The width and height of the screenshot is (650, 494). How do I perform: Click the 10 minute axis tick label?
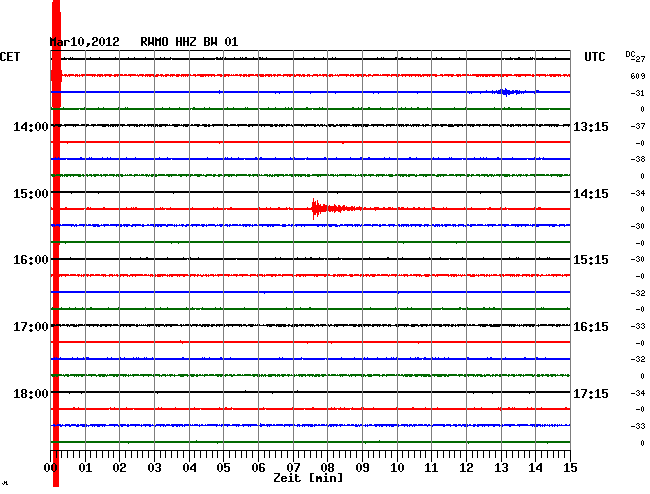click(397, 468)
